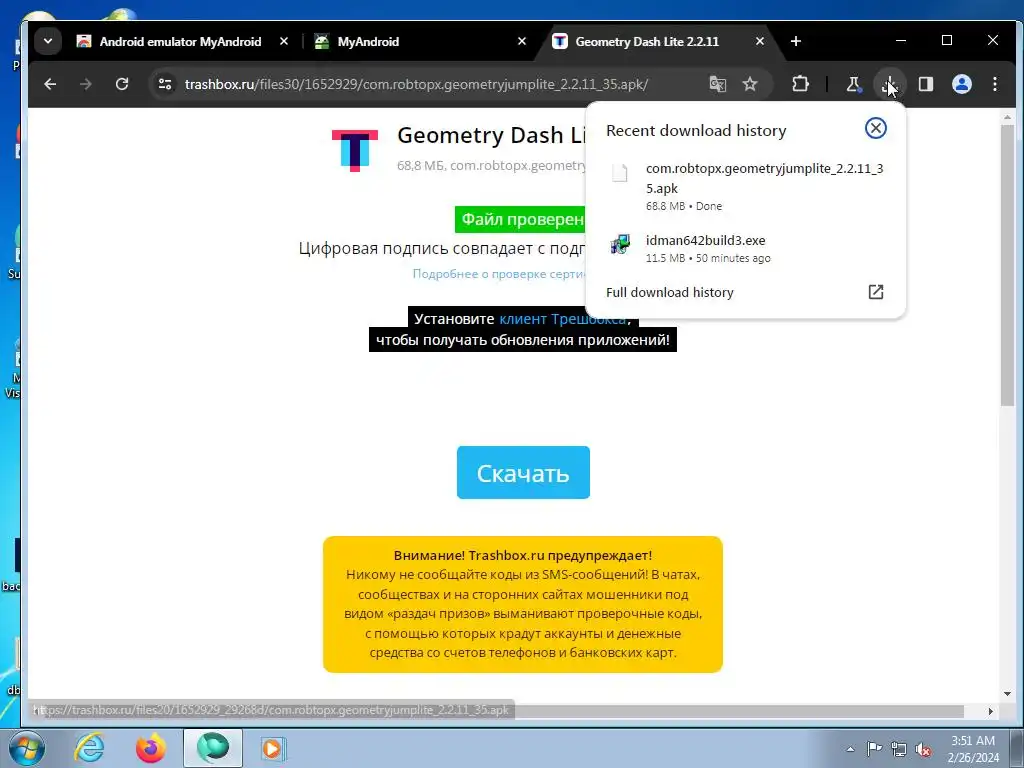Open a new browser tab

point(795,41)
